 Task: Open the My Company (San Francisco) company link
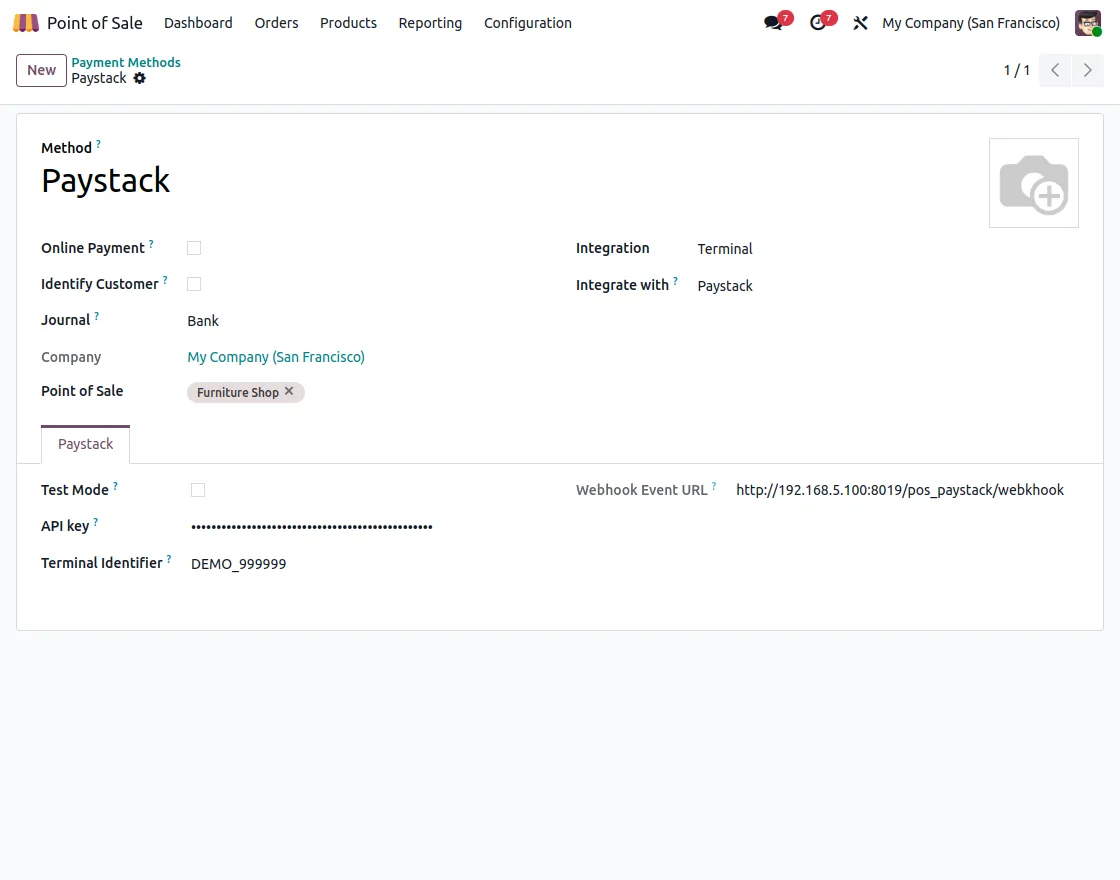(x=276, y=356)
